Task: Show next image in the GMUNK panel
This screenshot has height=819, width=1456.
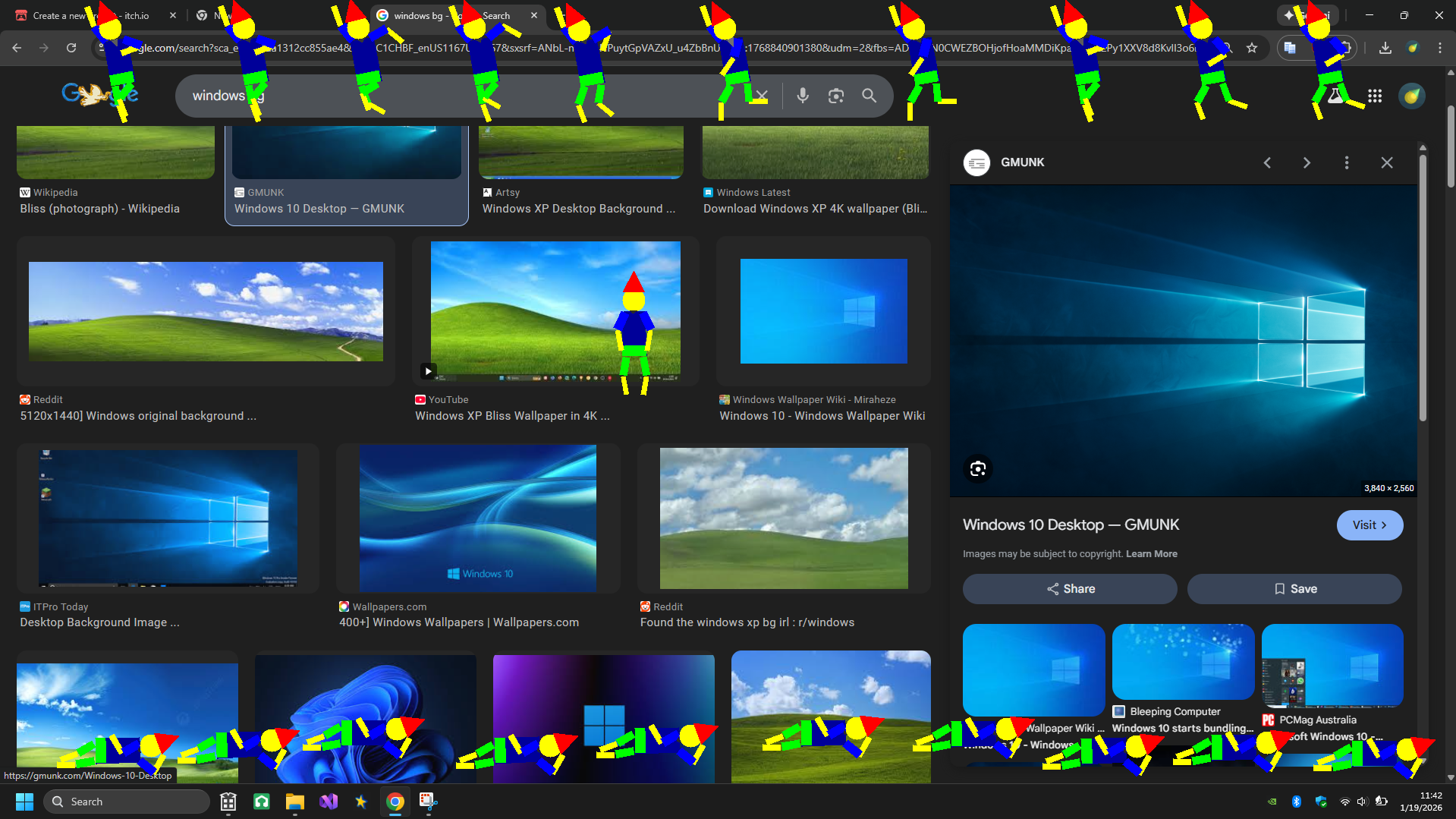Action: pos(1307,162)
